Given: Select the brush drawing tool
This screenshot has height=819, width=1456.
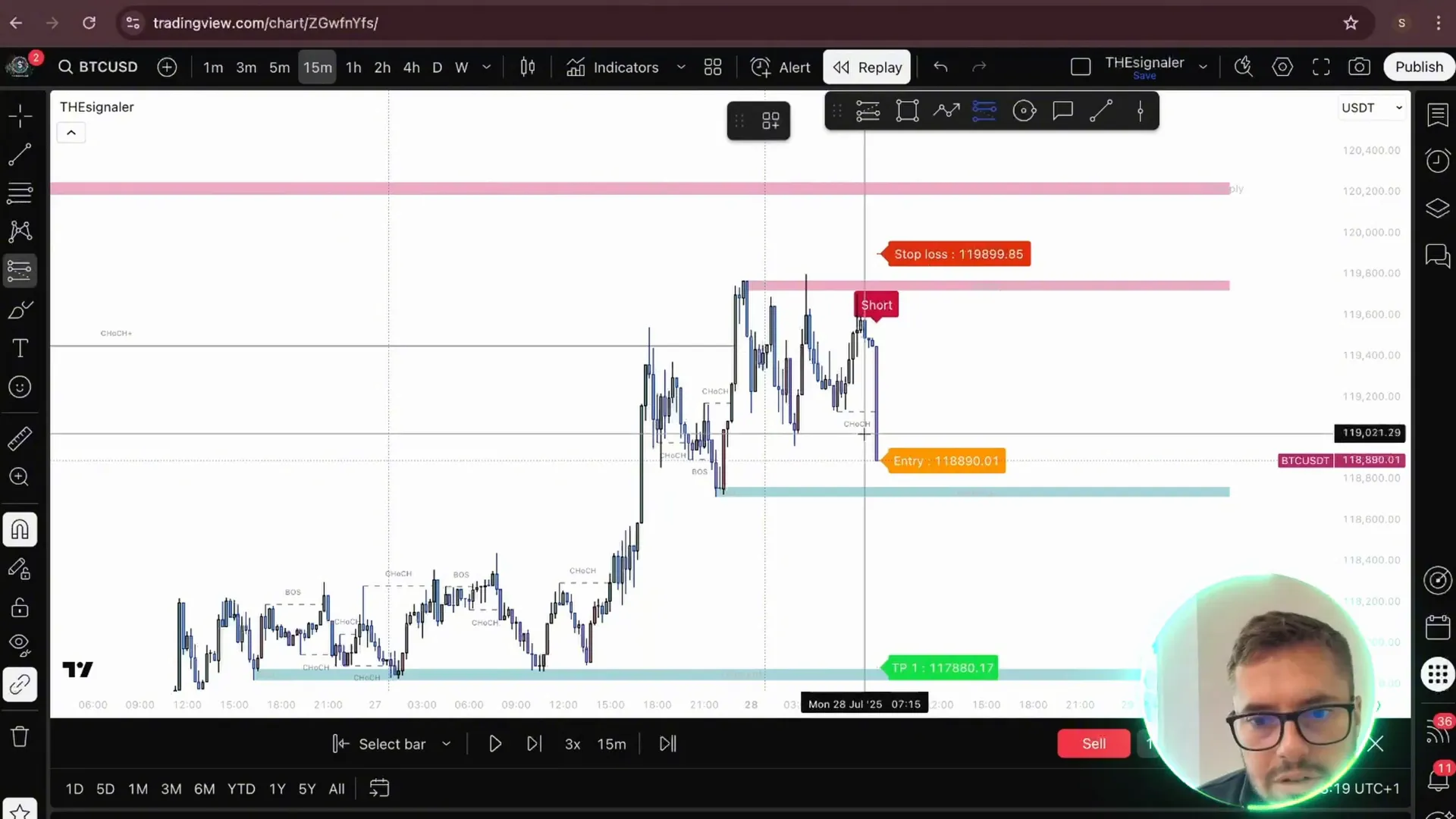Looking at the screenshot, I should pos(20,309).
